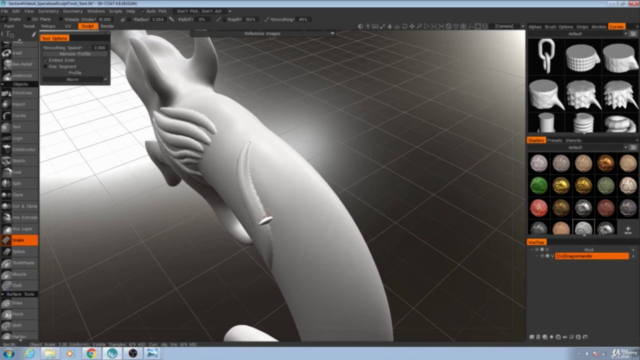
Task: Select the Vox Extrude tool
Action: [x=19, y=218]
